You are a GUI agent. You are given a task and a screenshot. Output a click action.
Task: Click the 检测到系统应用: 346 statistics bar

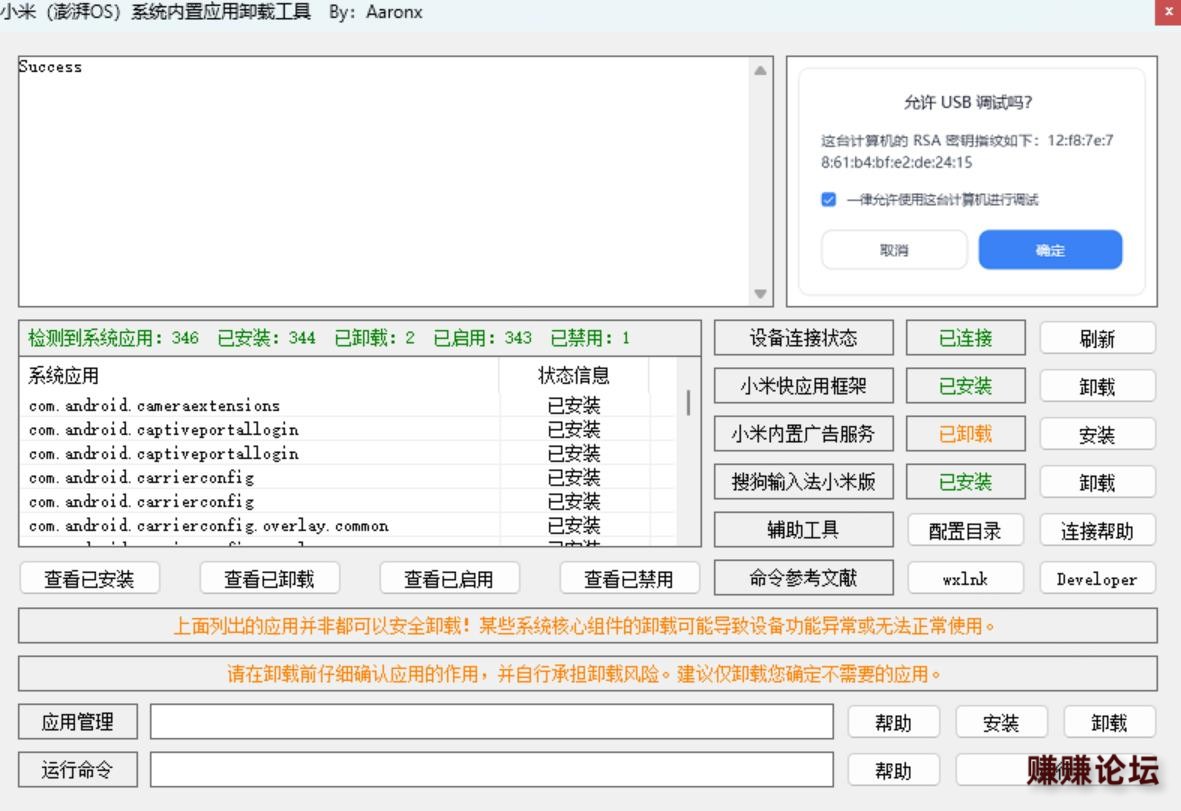pyautogui.click(x=359, y=338)
